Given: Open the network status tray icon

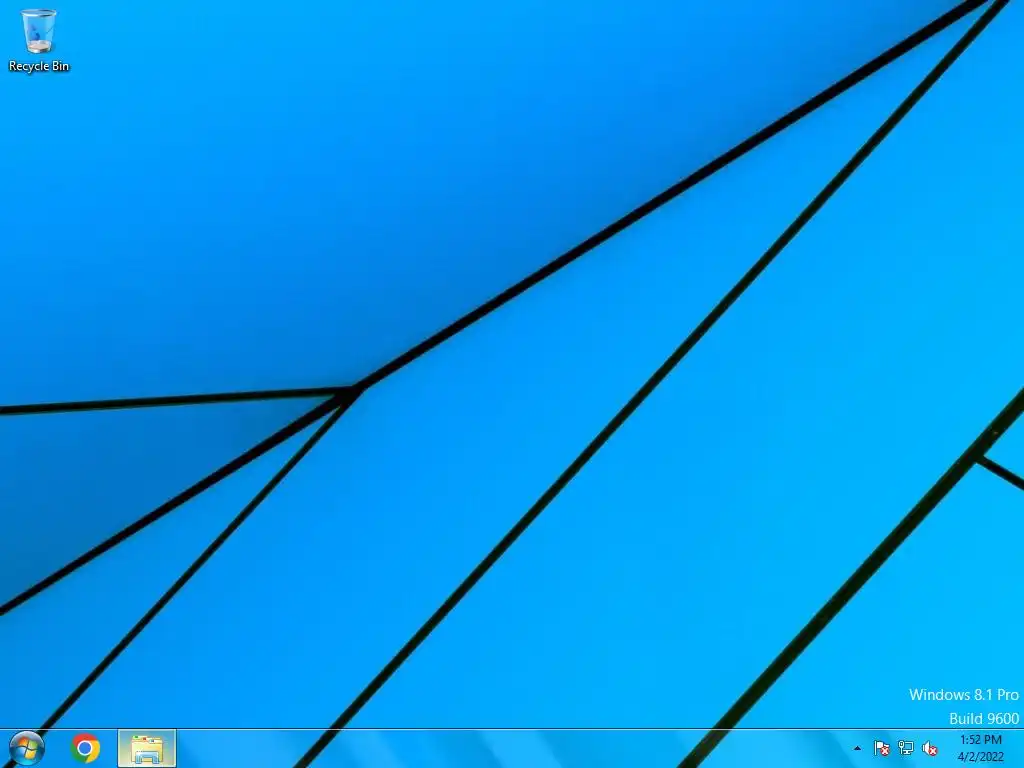Looking at the screenshot, I should [906, 748].
